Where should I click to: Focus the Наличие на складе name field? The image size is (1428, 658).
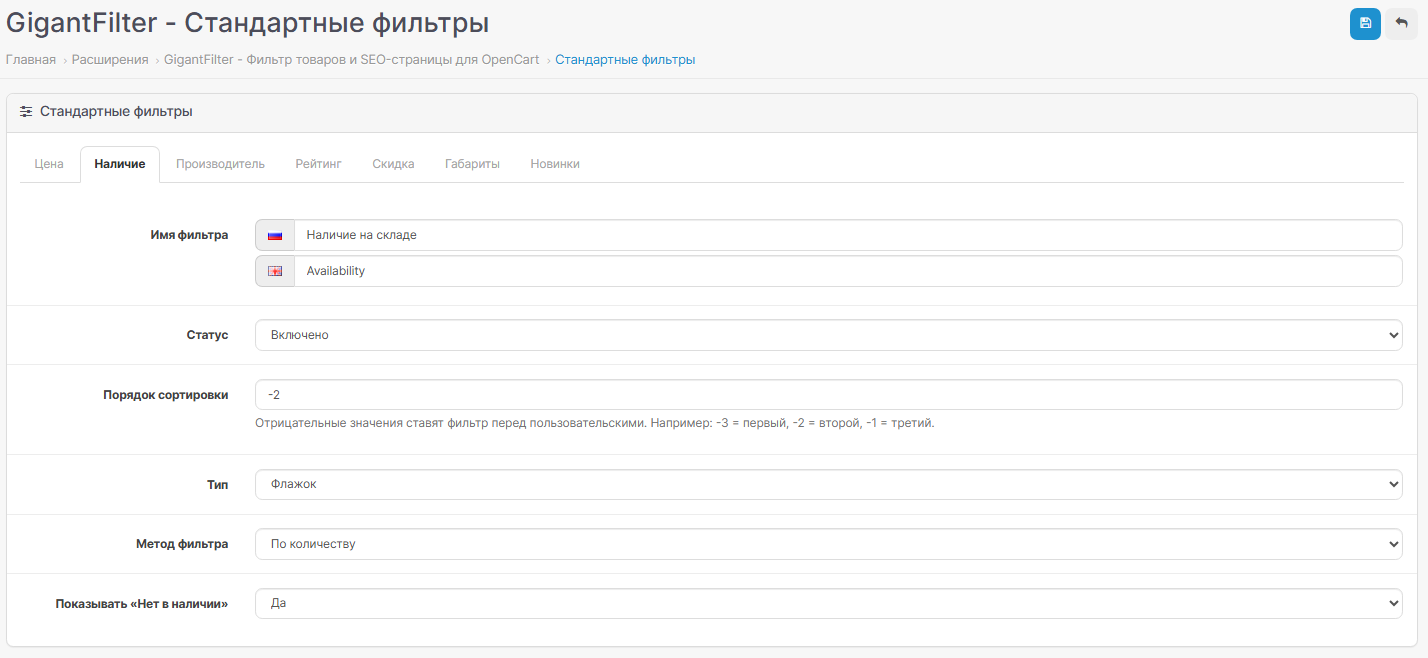[848, 235]
